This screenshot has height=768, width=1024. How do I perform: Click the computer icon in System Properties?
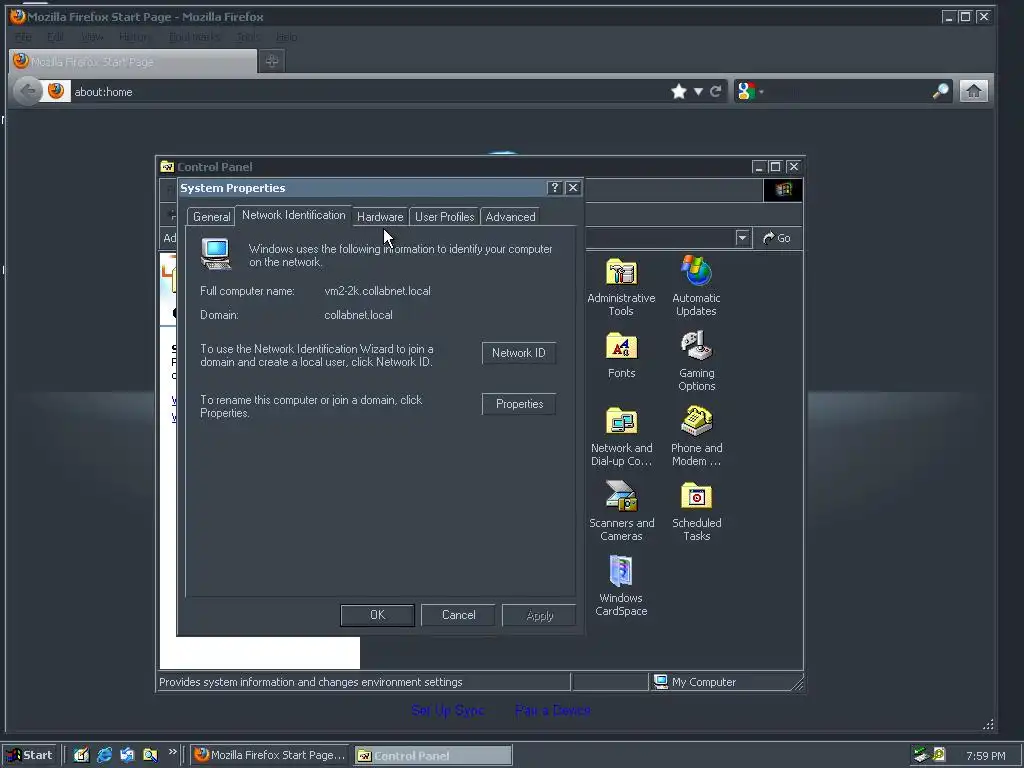[x=216, y=253]
